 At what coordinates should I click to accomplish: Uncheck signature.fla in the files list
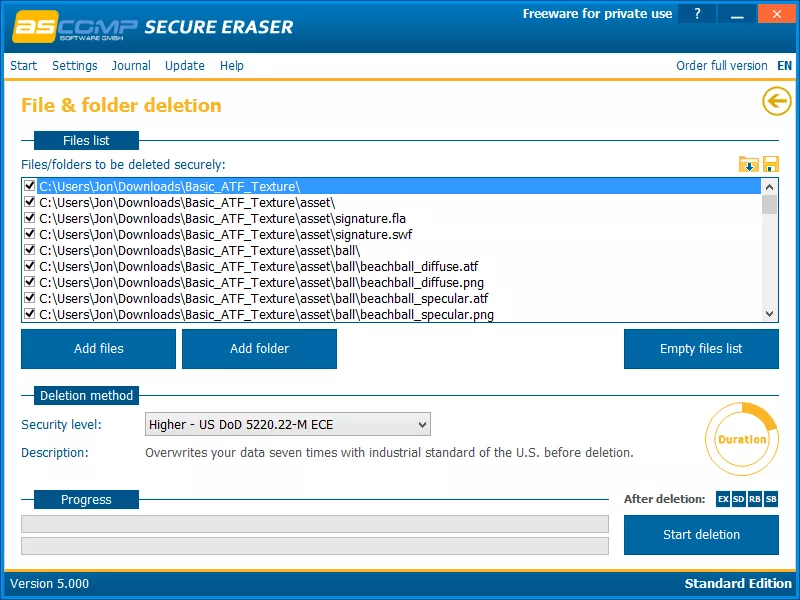(x=30, y=218)
